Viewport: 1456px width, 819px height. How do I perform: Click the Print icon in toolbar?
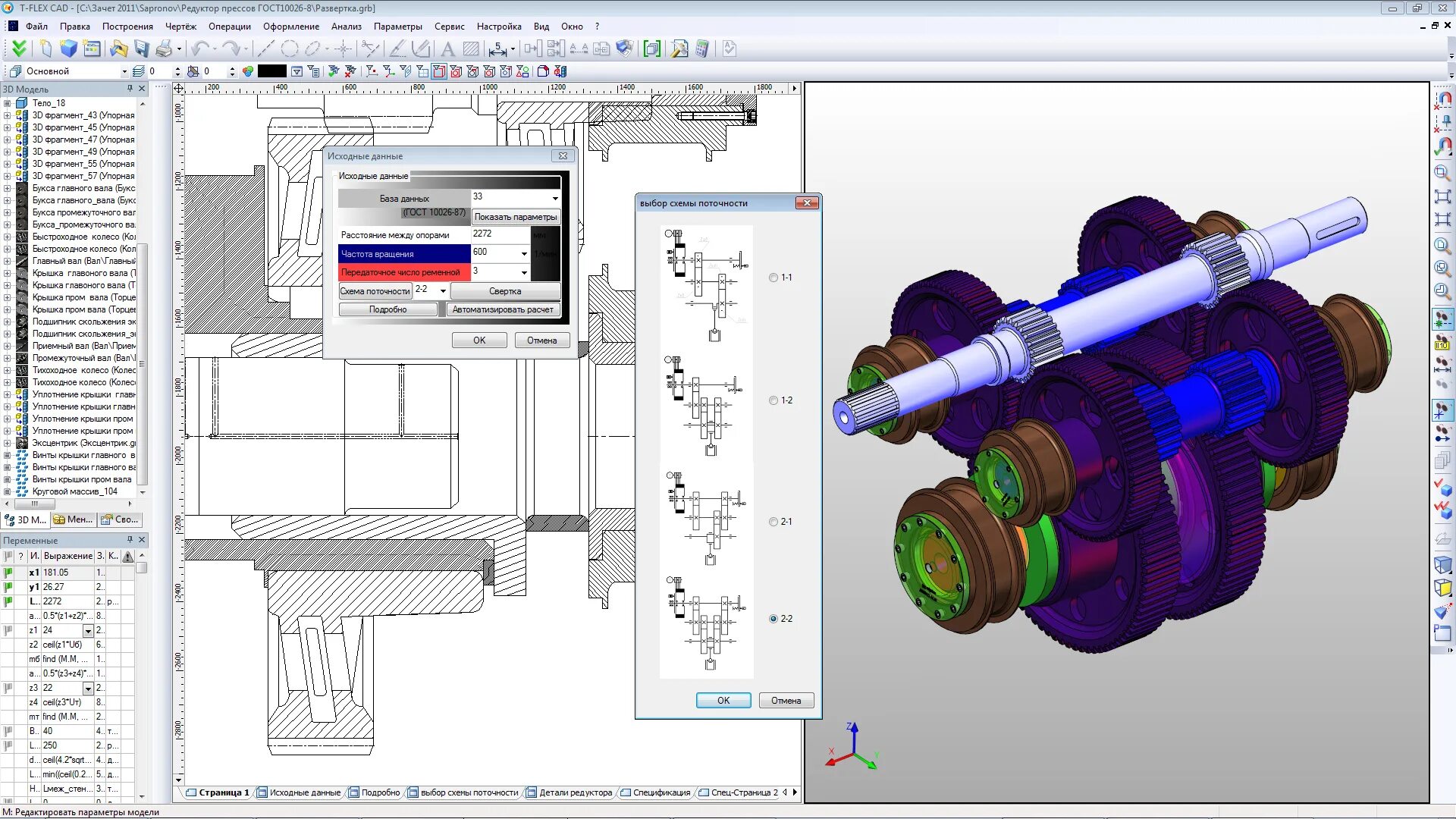pyautogui.click(x=164, y=49)
